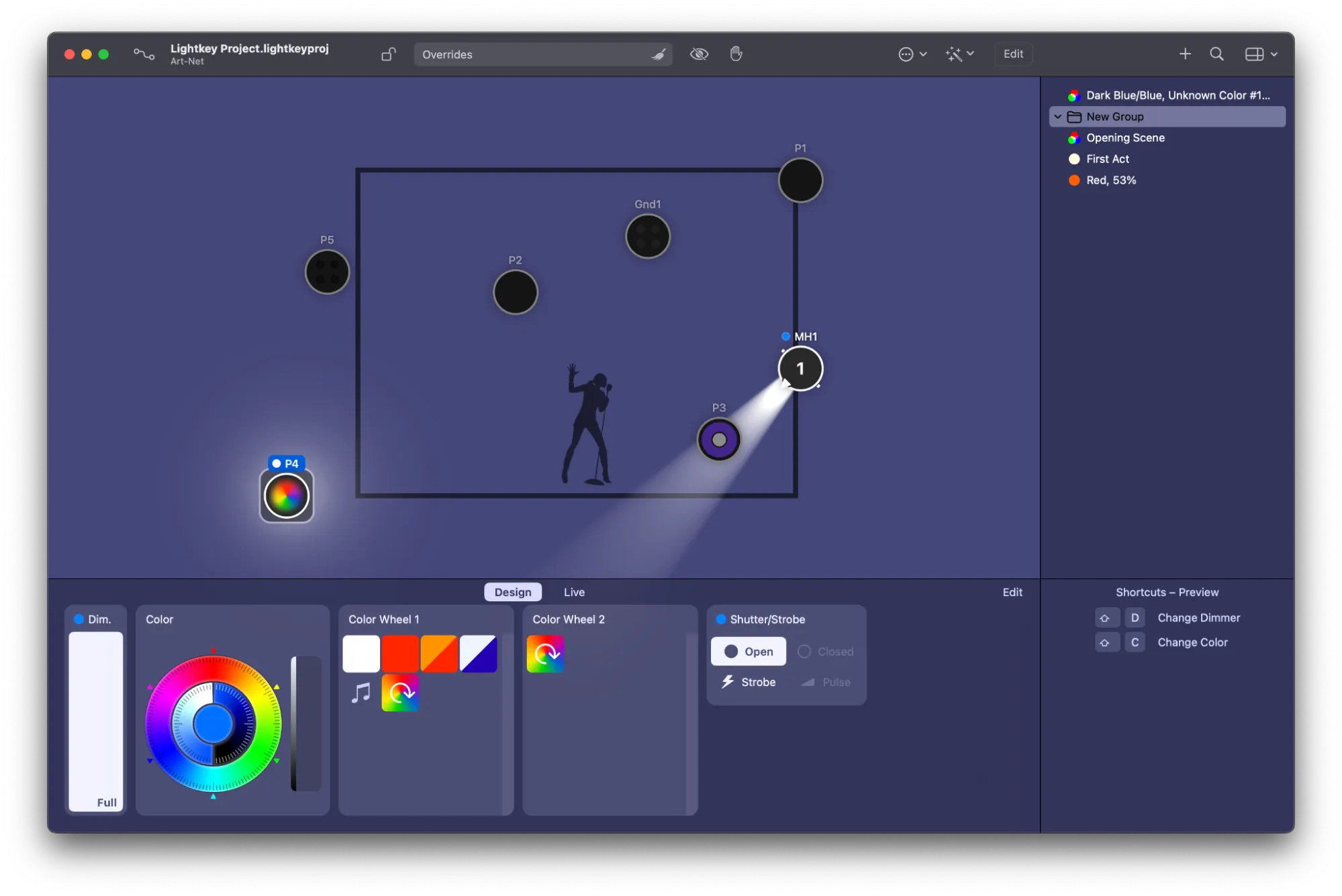Collapse the New Group folder chevron

1058,117
